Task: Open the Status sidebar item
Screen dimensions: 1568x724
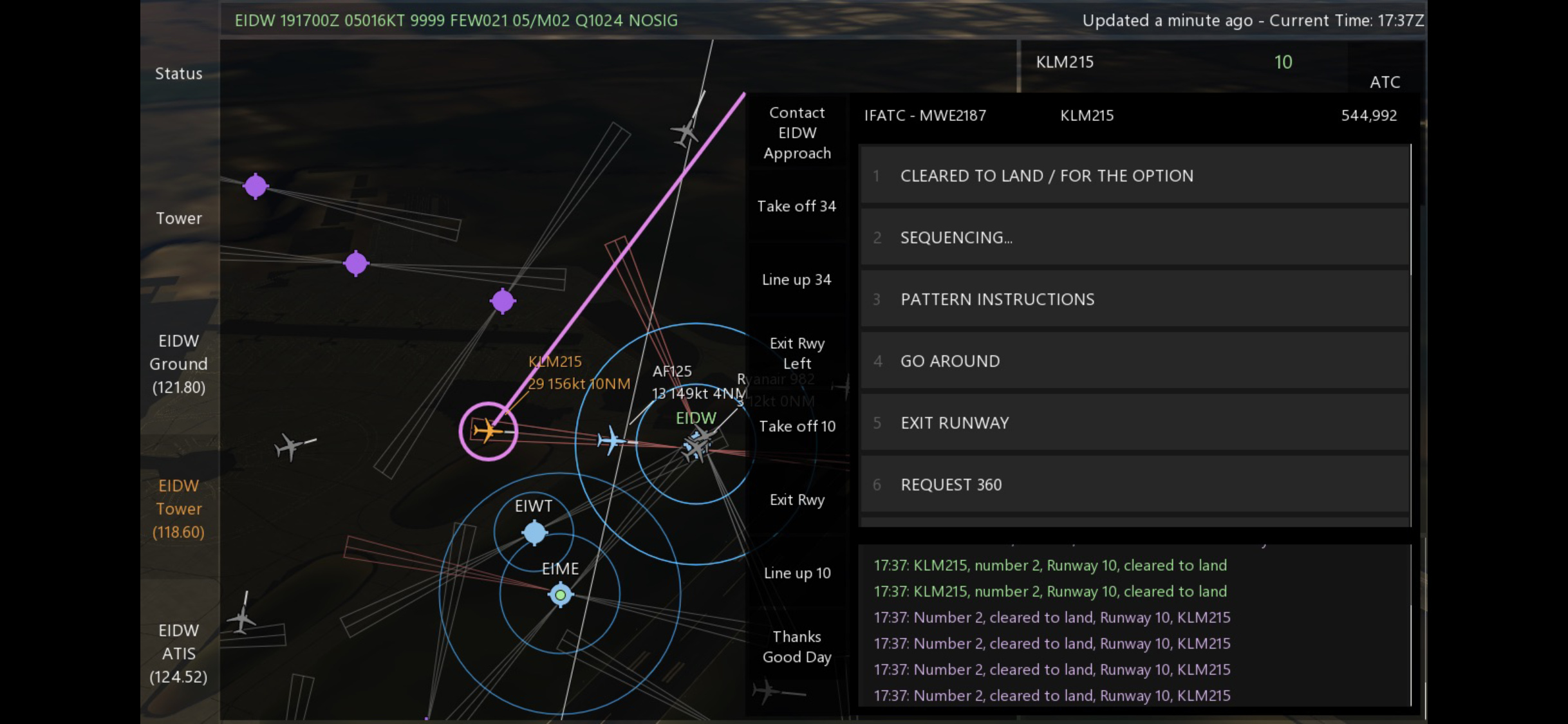Action: point(178,73)
